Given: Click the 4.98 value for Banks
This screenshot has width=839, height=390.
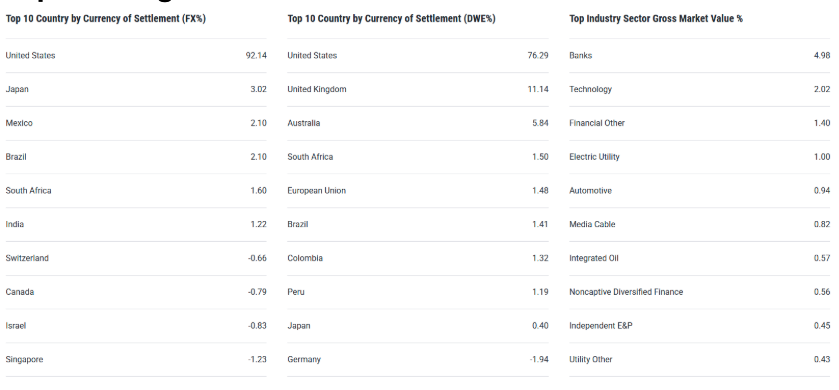Looking at the screenshot, I should [822, 56].
